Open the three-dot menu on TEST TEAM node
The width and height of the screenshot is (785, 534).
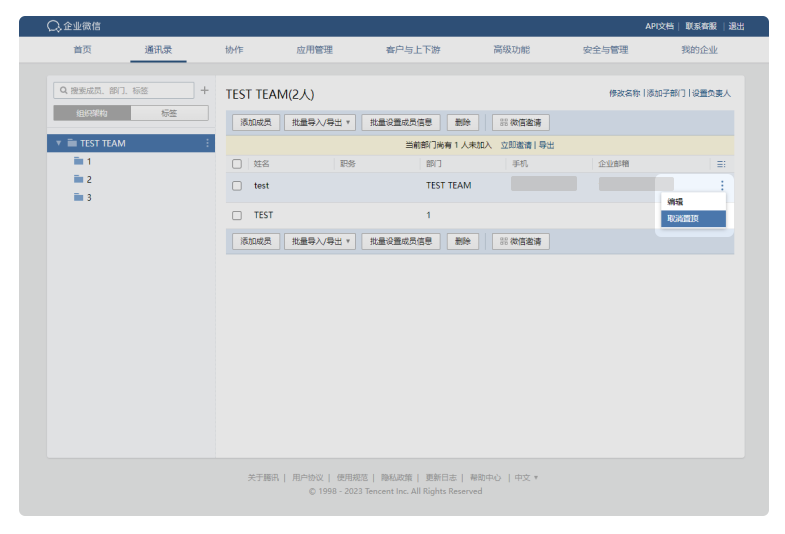pyautogui.click(x=207, y=143)
